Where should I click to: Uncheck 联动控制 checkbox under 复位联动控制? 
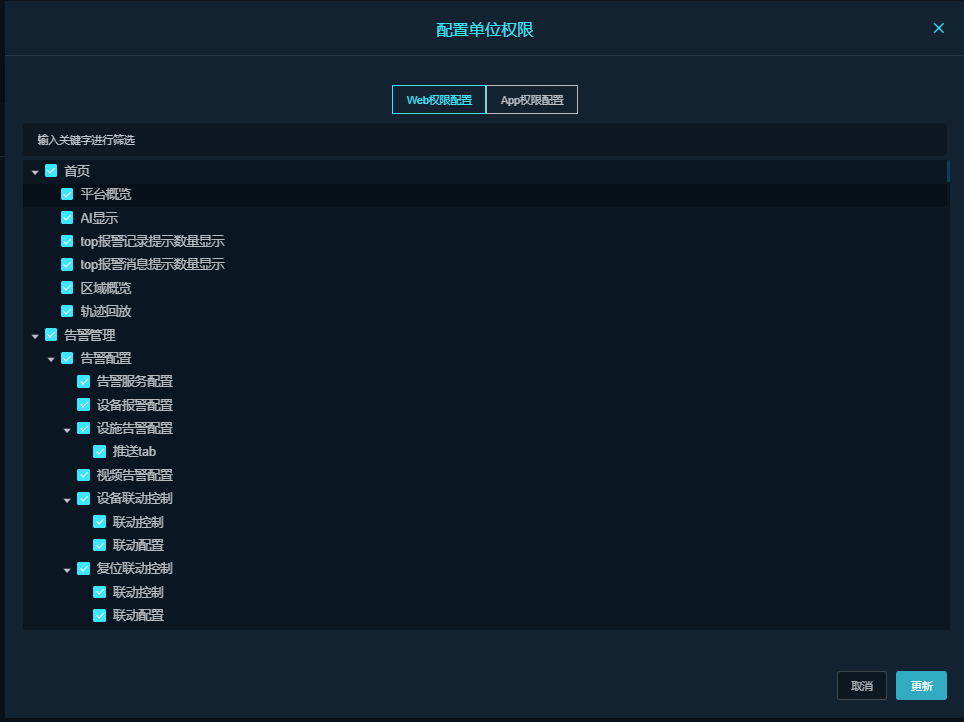pos(100,592)
